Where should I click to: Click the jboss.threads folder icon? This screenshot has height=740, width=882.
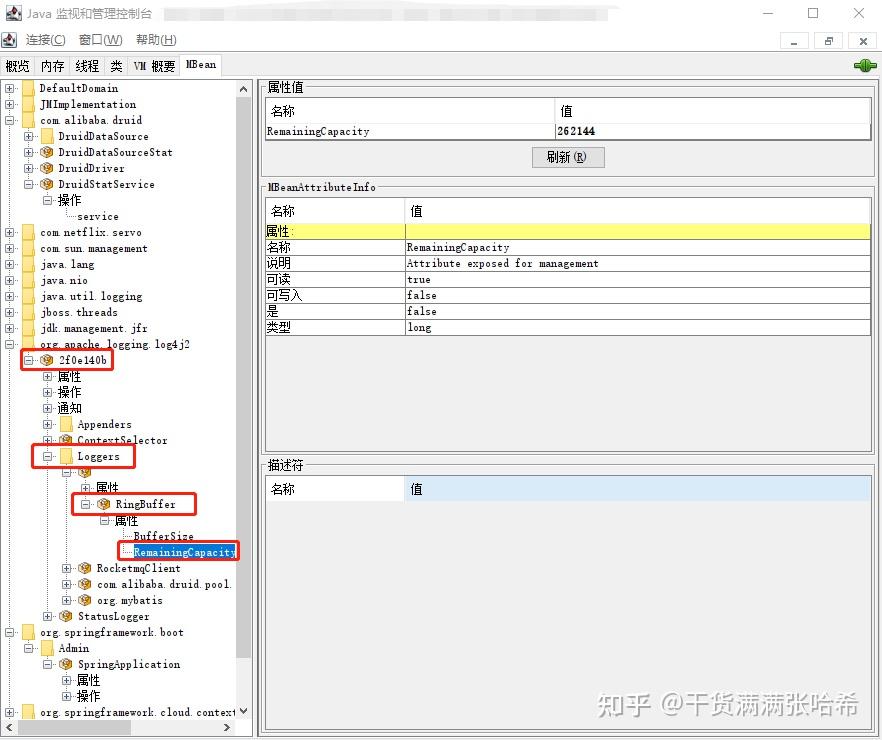coord(28,312)
